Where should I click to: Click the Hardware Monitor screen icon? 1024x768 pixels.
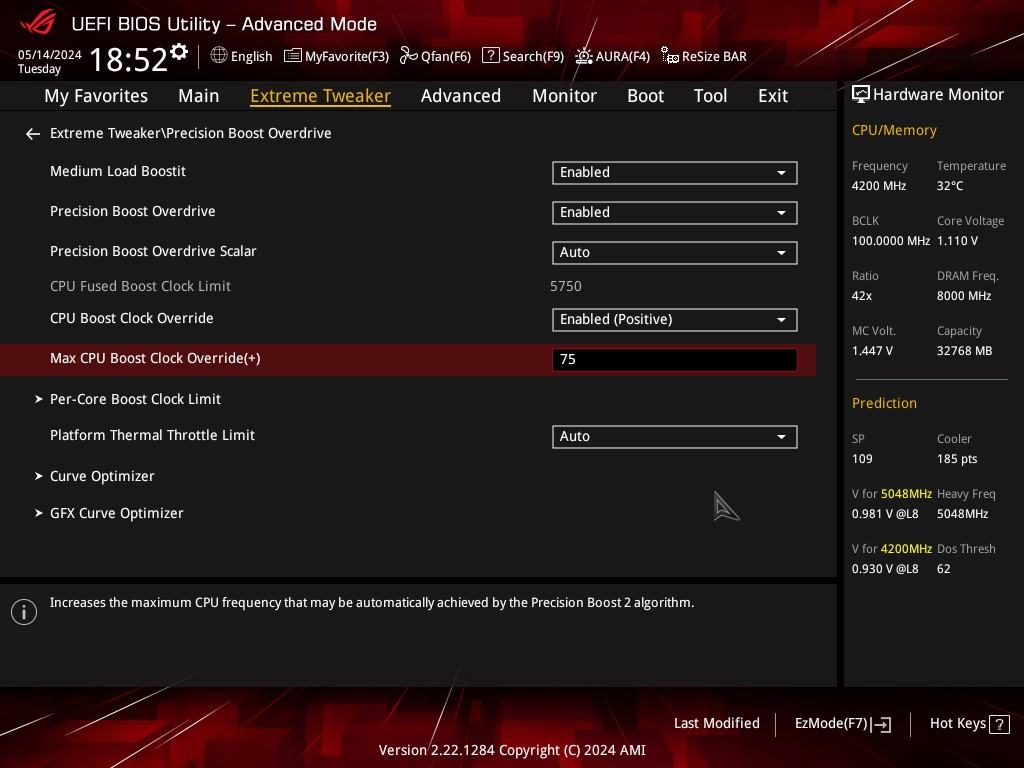click(x=861, y=95)
